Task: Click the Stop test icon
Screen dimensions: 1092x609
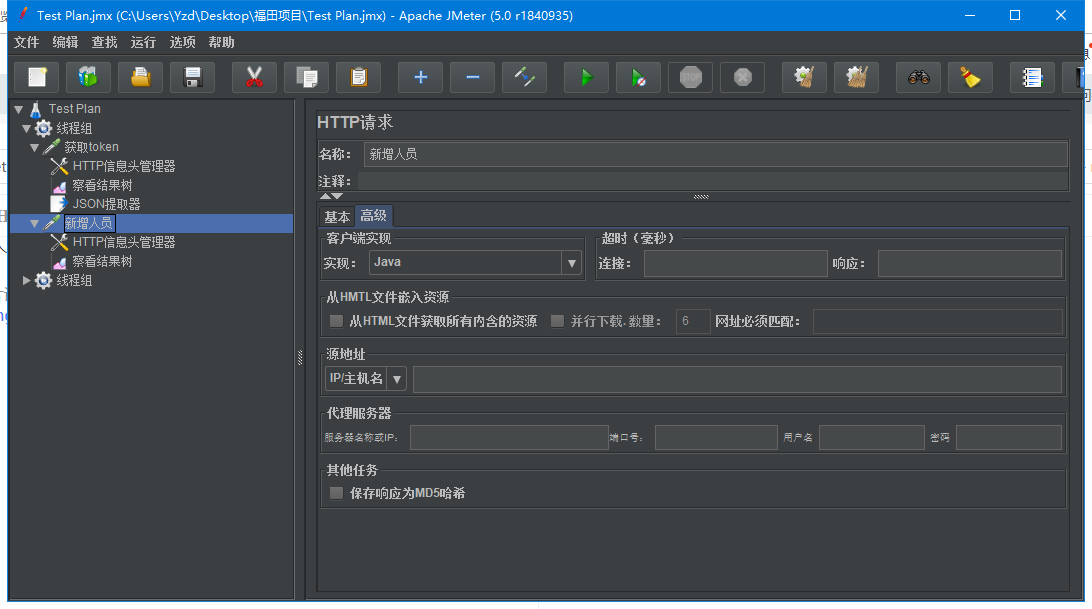Action: (690, 77)
